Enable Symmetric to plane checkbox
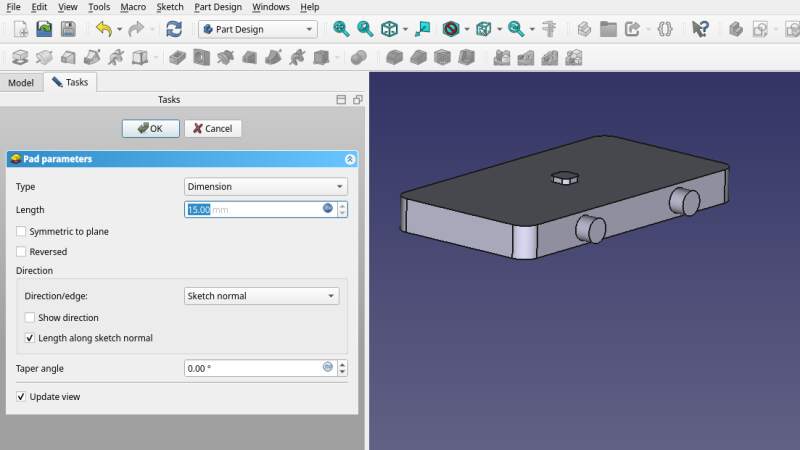This screenshot has height=450, width=800. [21, 232]
